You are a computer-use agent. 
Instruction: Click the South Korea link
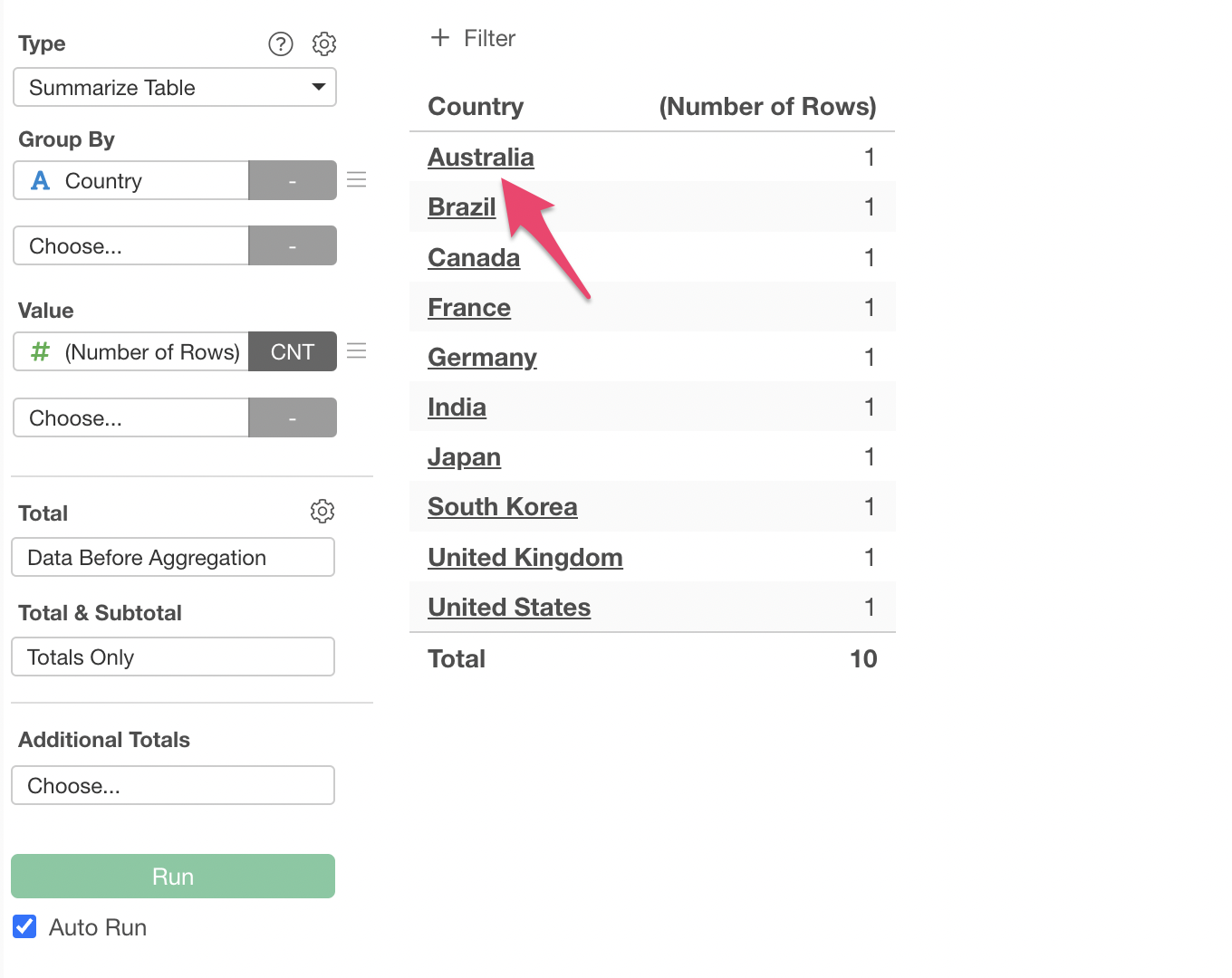click(x=502, y=507)
